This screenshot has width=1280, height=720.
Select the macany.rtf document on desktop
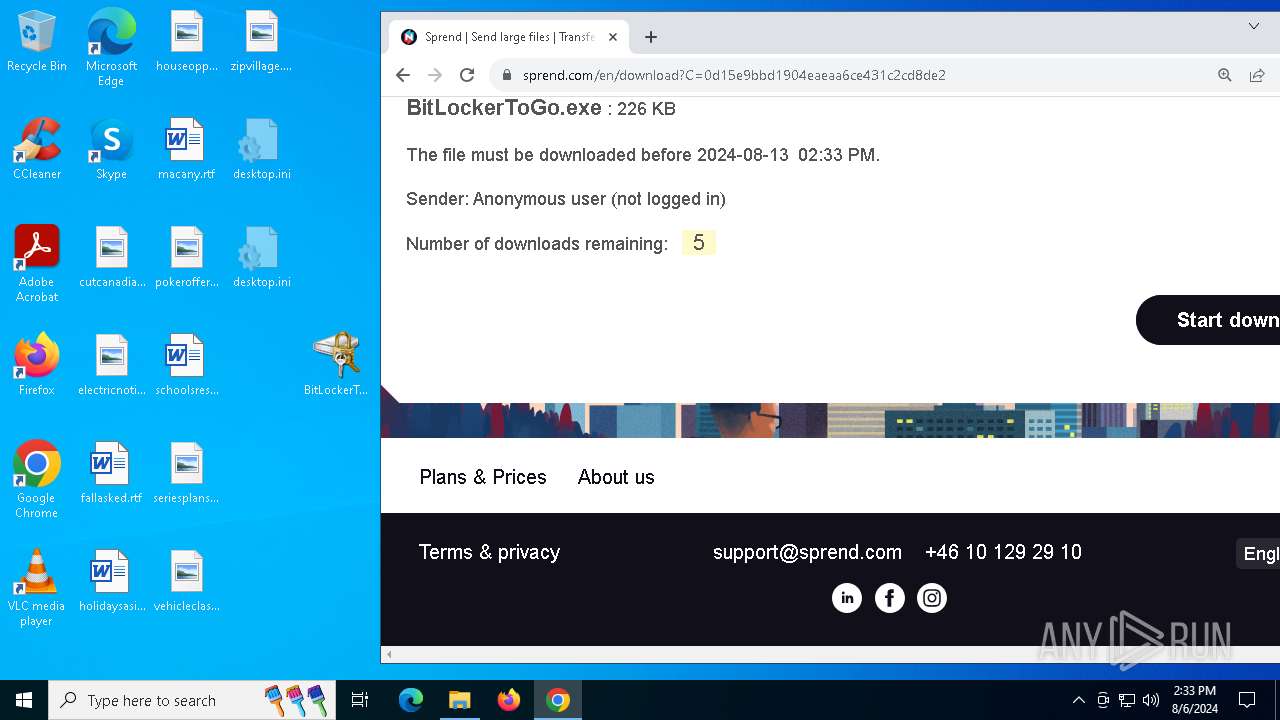pos(186,149)
